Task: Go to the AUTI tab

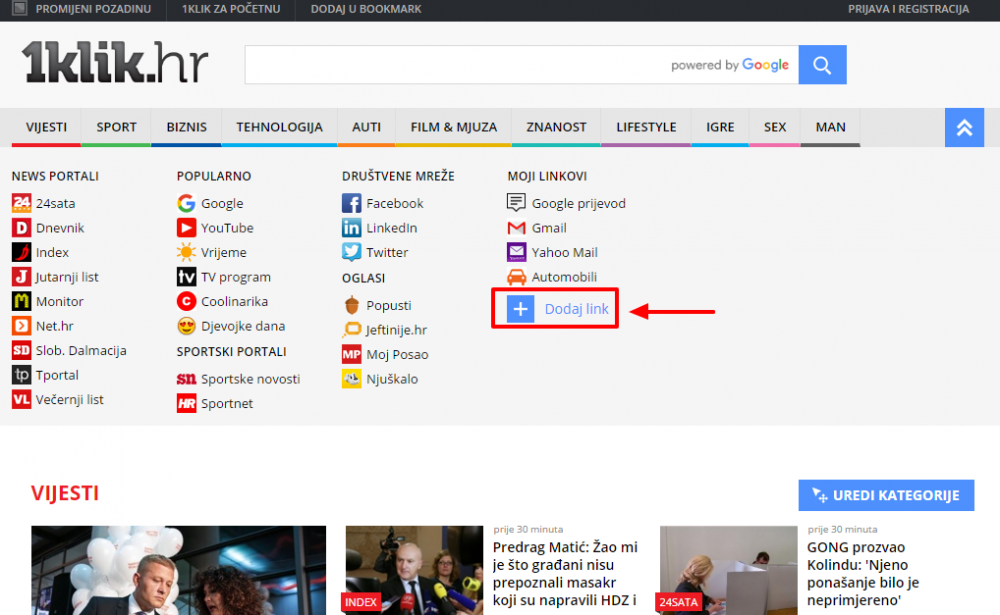Action: tap(366, 128)
